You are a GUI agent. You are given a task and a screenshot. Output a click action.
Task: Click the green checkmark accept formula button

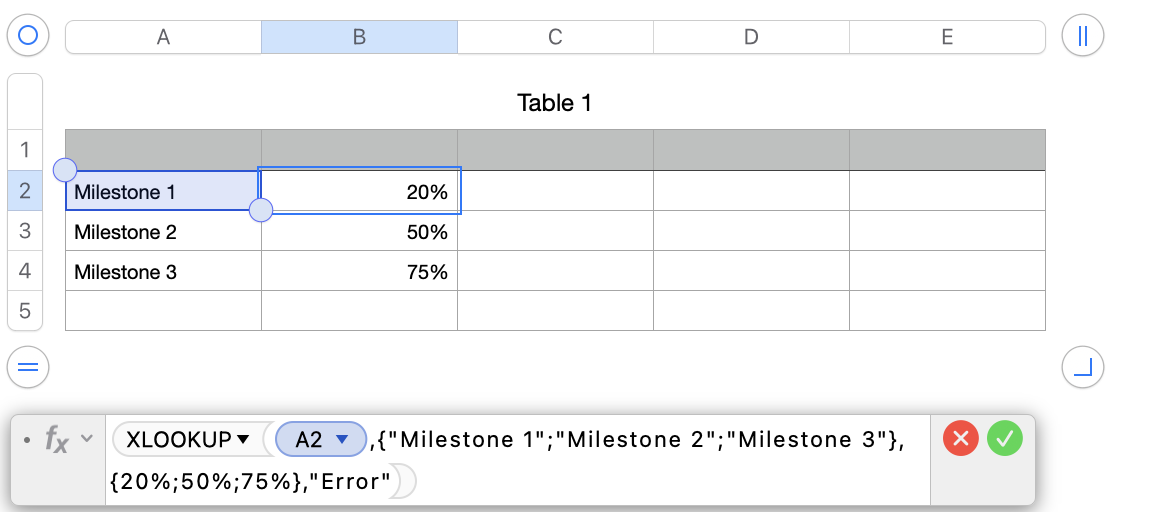click(x=1005, y=438)
